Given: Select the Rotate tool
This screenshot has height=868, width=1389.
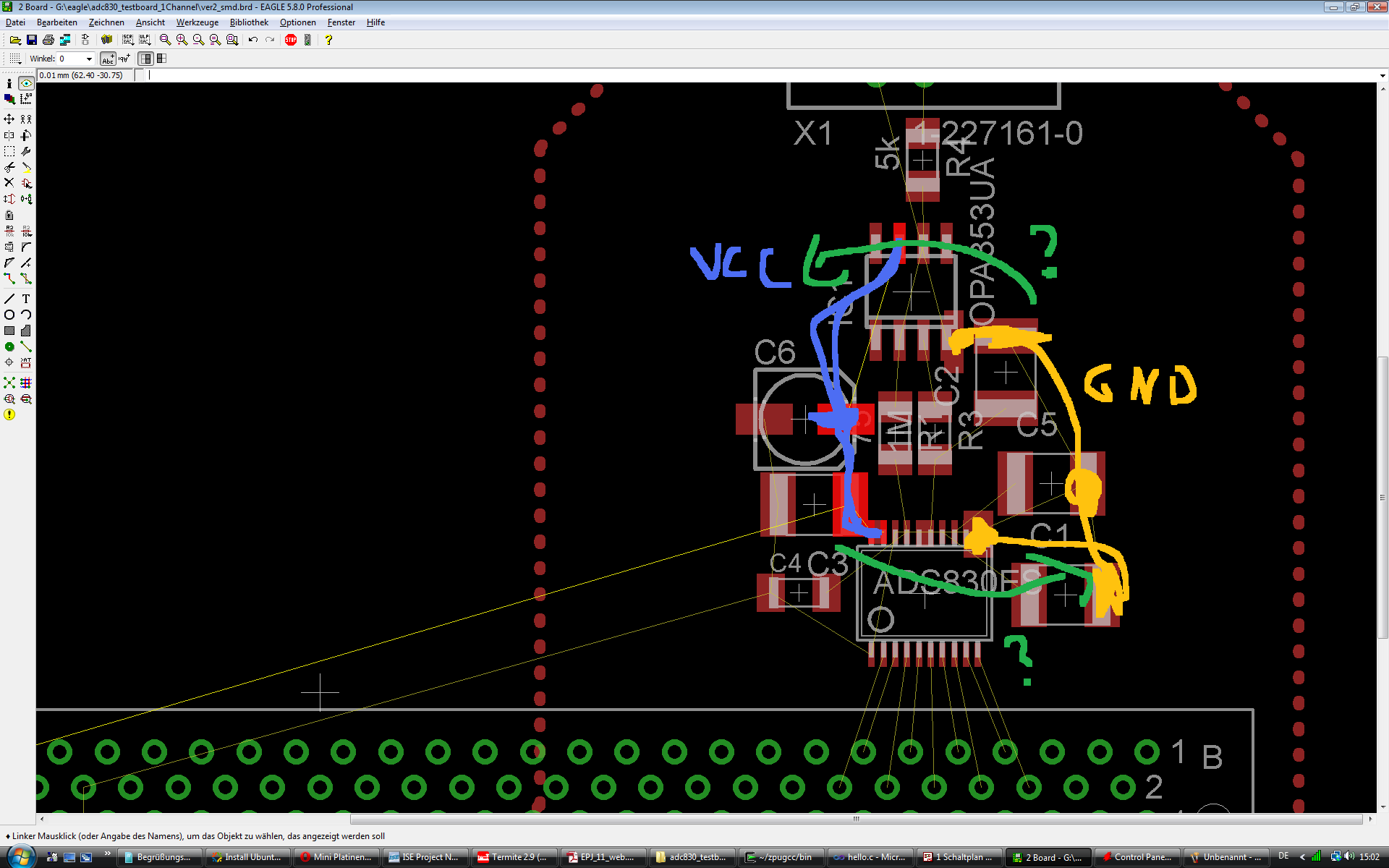Looking at the screenshot, I should pos(26,135).
